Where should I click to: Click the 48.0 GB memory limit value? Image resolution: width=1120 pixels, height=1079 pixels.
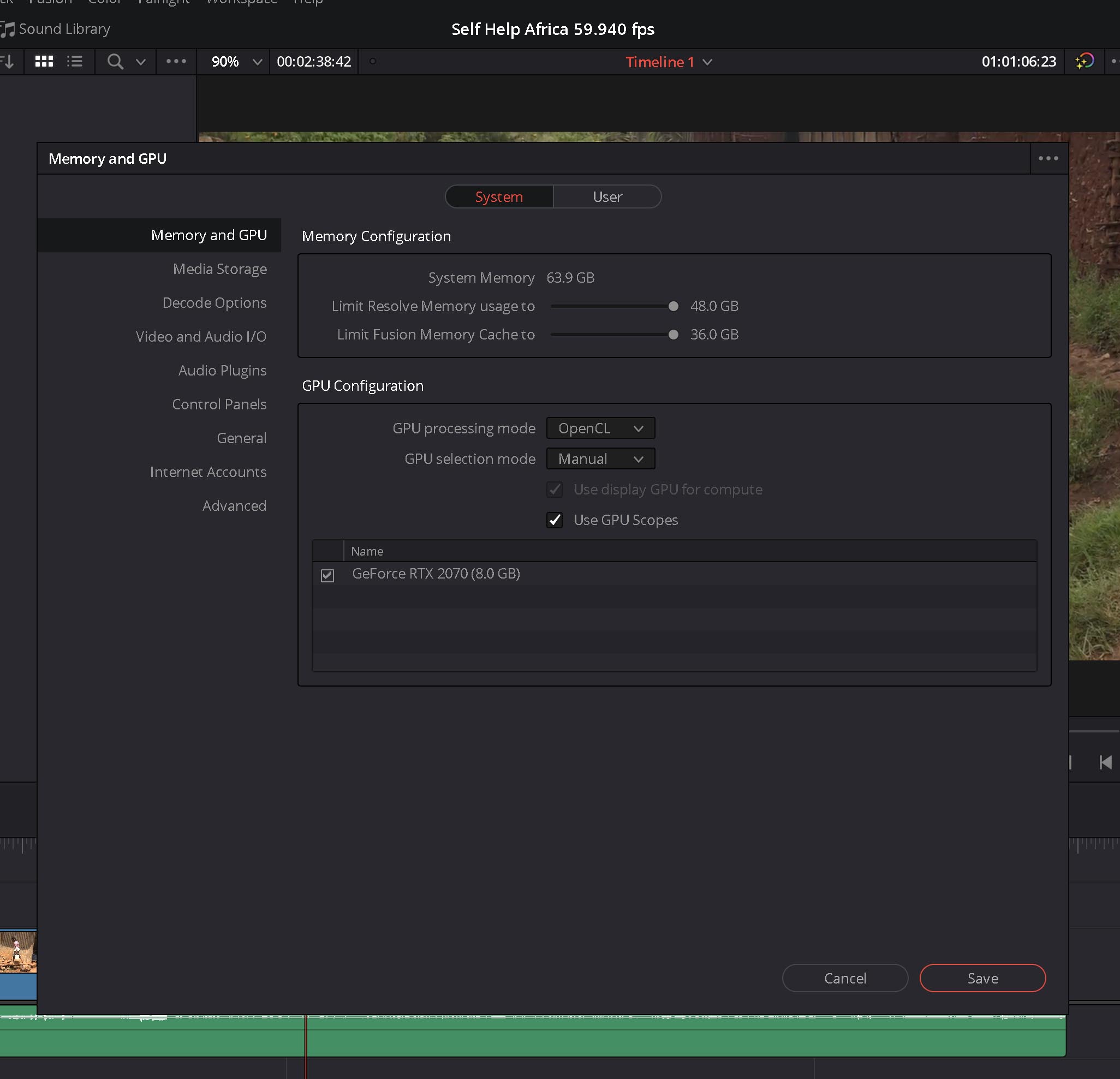click(714, 306)
